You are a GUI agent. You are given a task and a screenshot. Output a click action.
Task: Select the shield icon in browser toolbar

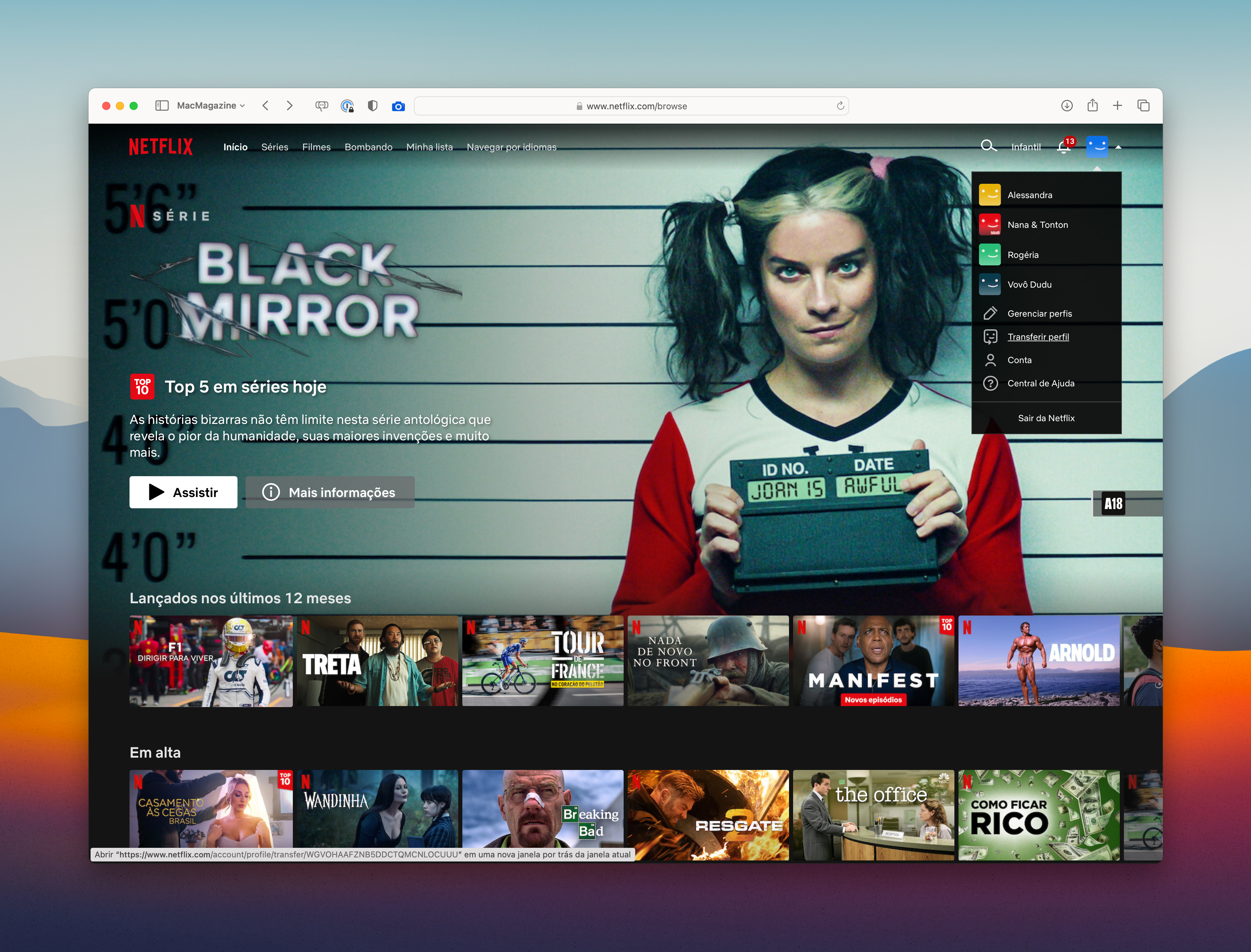point(370,105)
